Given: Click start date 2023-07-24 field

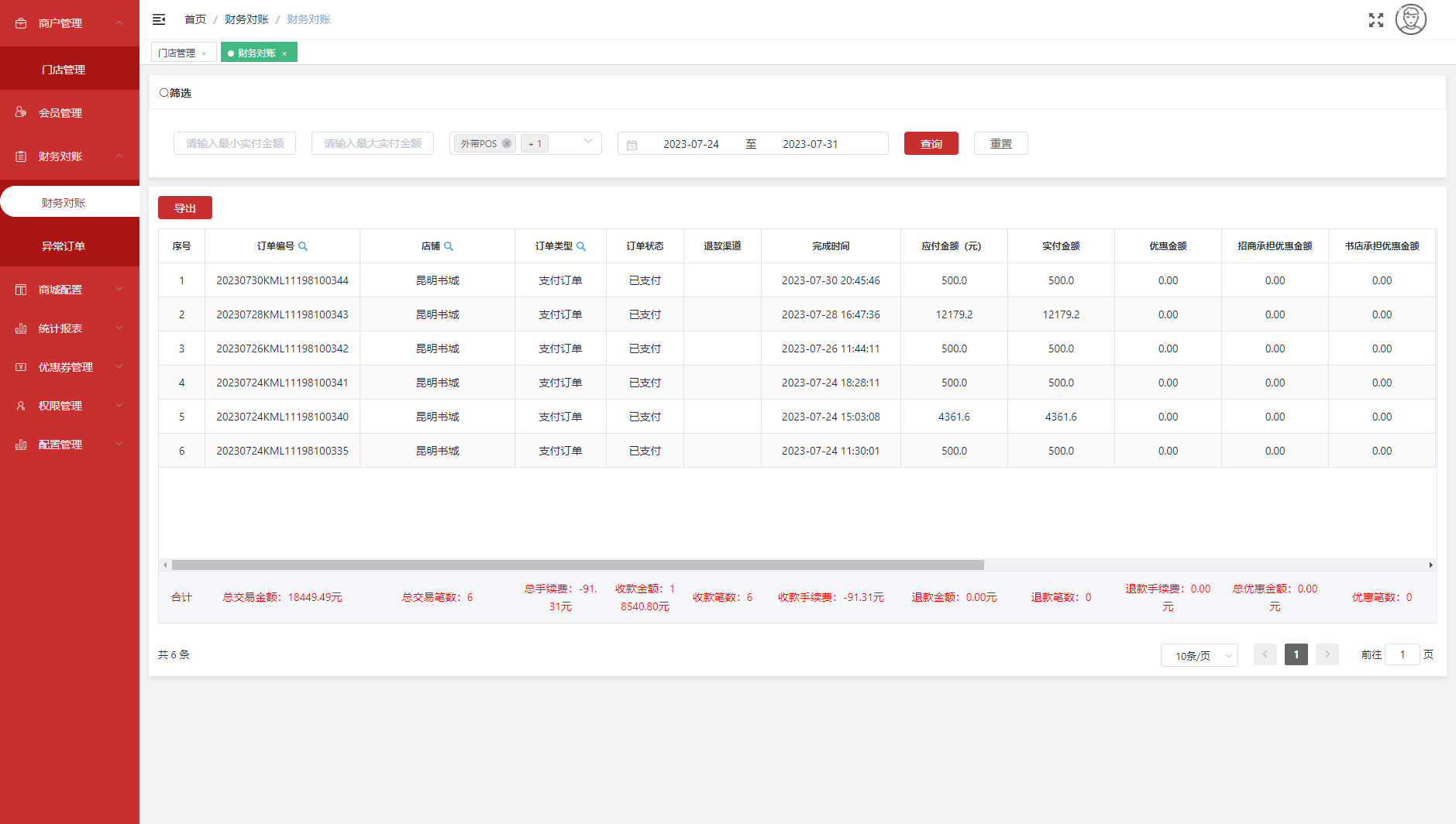Looking at the screenshot, I should pos(691,144).
